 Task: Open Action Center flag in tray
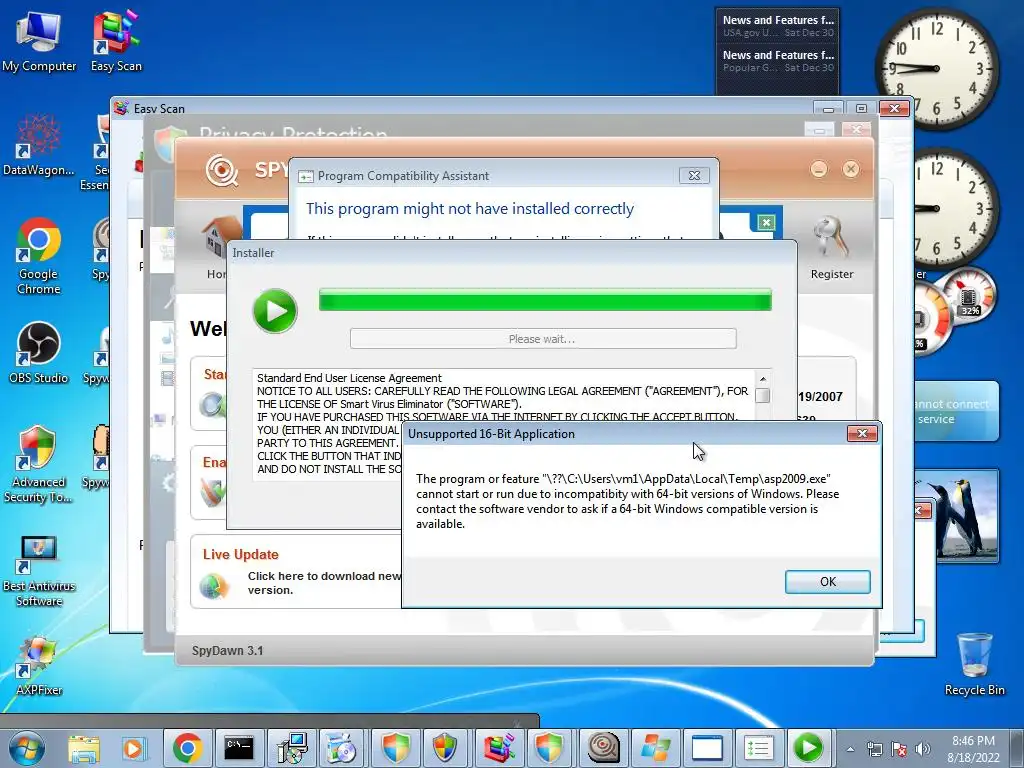[x=899, y=749]
